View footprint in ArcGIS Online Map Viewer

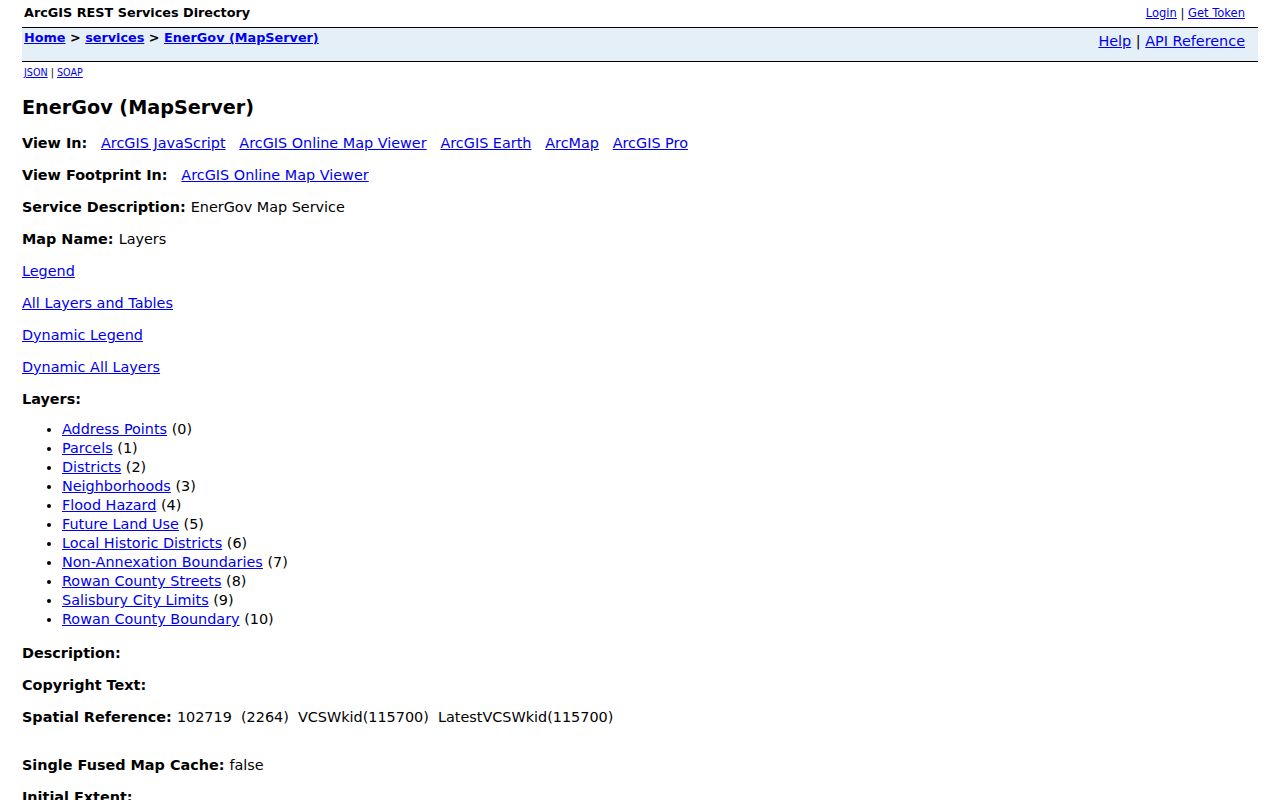click(275, 175)
